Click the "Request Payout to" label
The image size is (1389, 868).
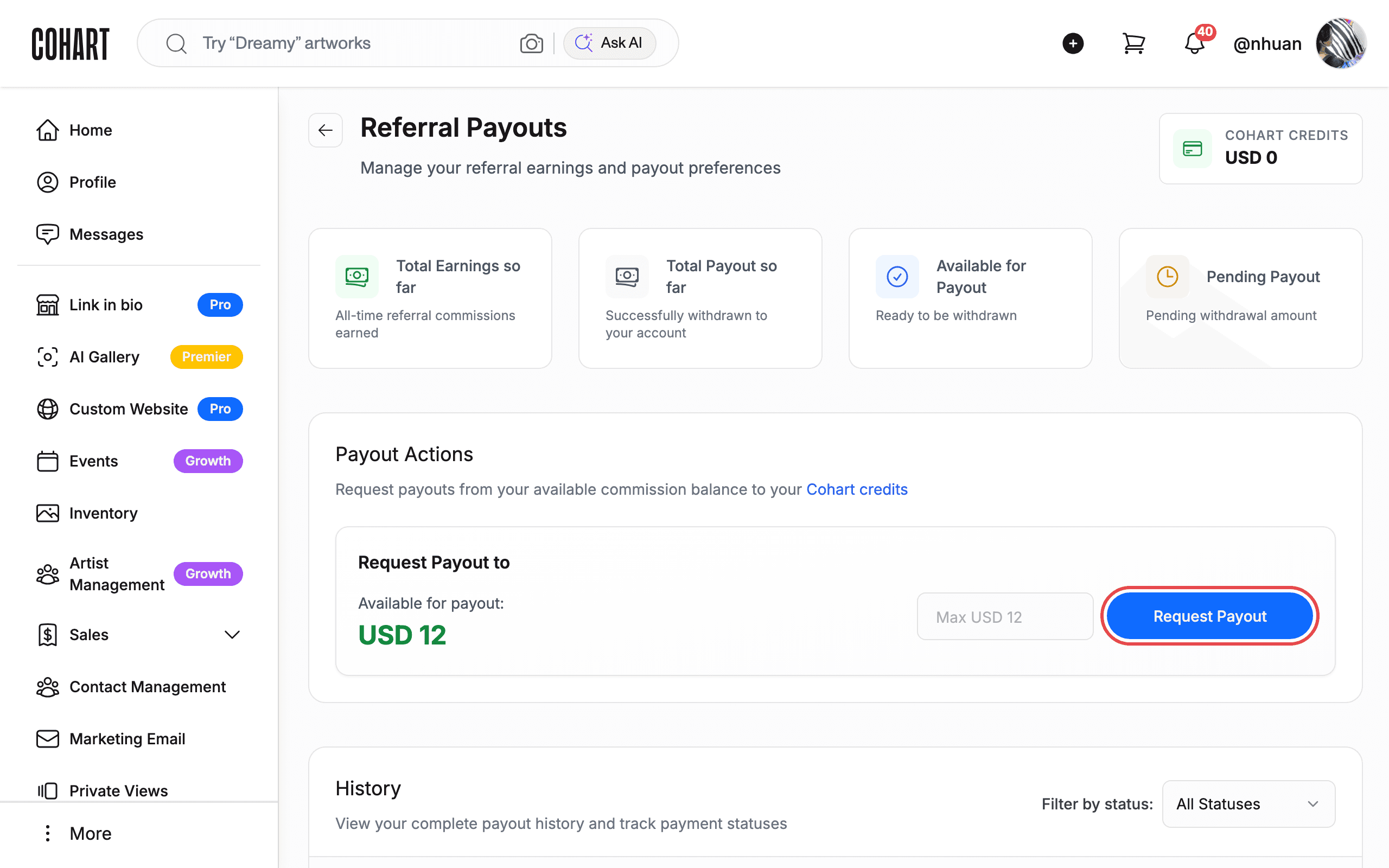(434, 563)
